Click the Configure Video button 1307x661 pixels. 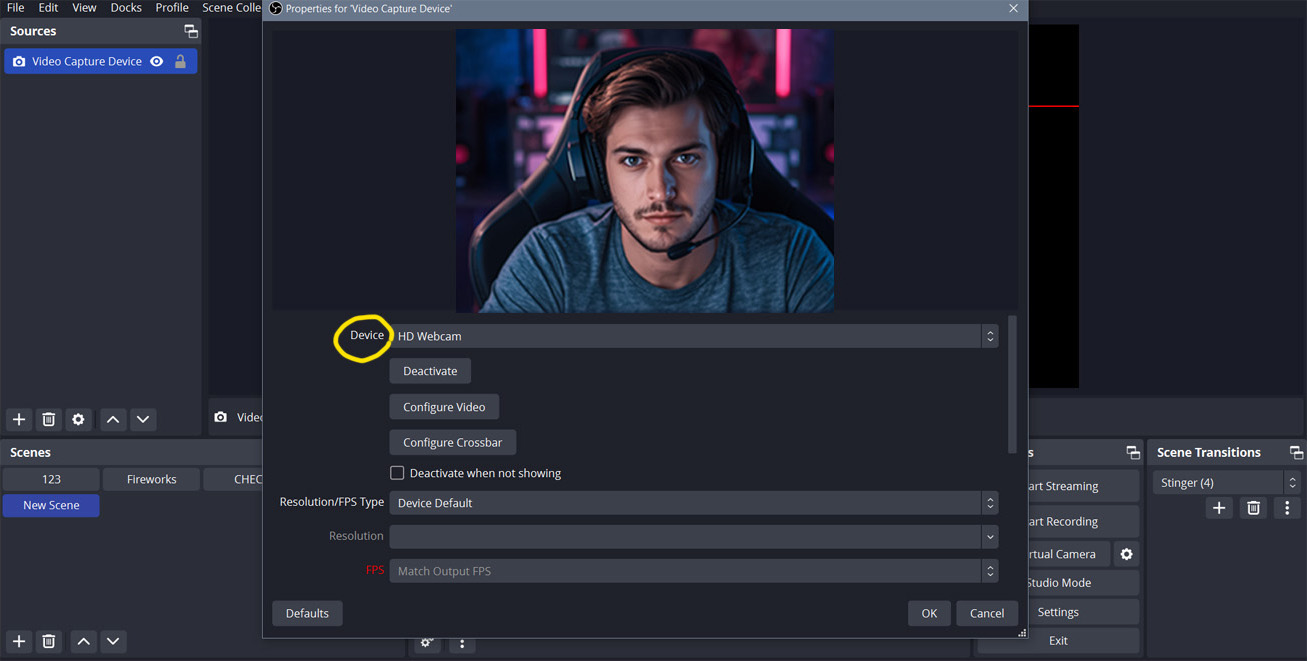[444, 407]
